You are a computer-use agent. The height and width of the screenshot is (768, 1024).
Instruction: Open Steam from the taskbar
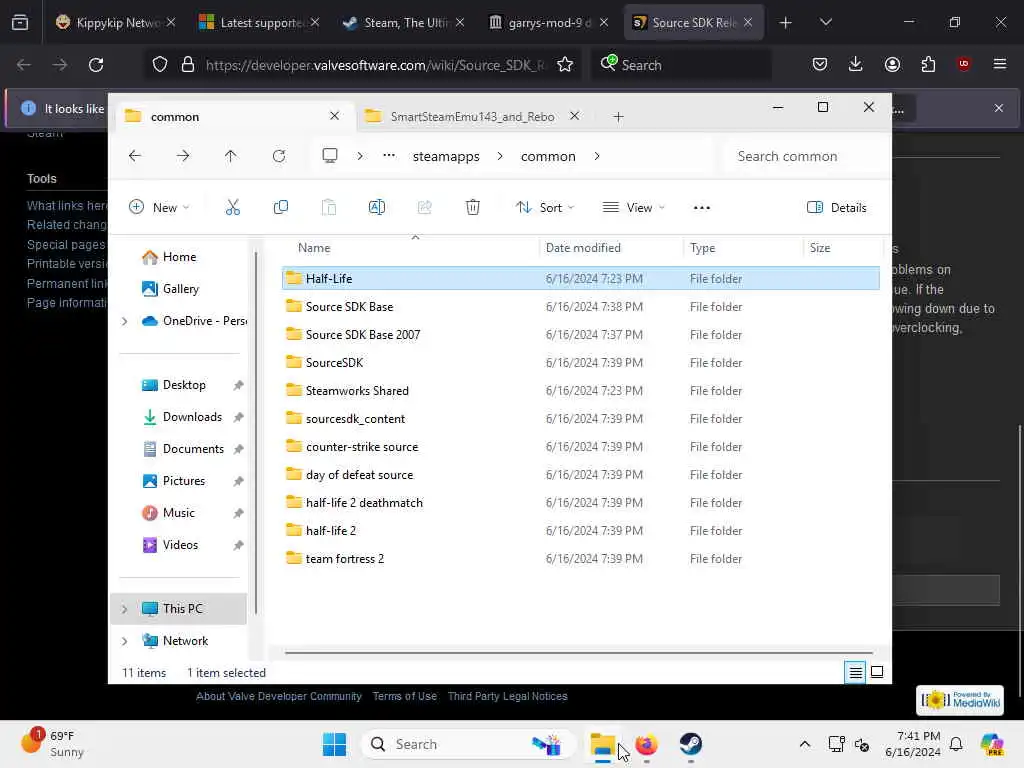690,744
